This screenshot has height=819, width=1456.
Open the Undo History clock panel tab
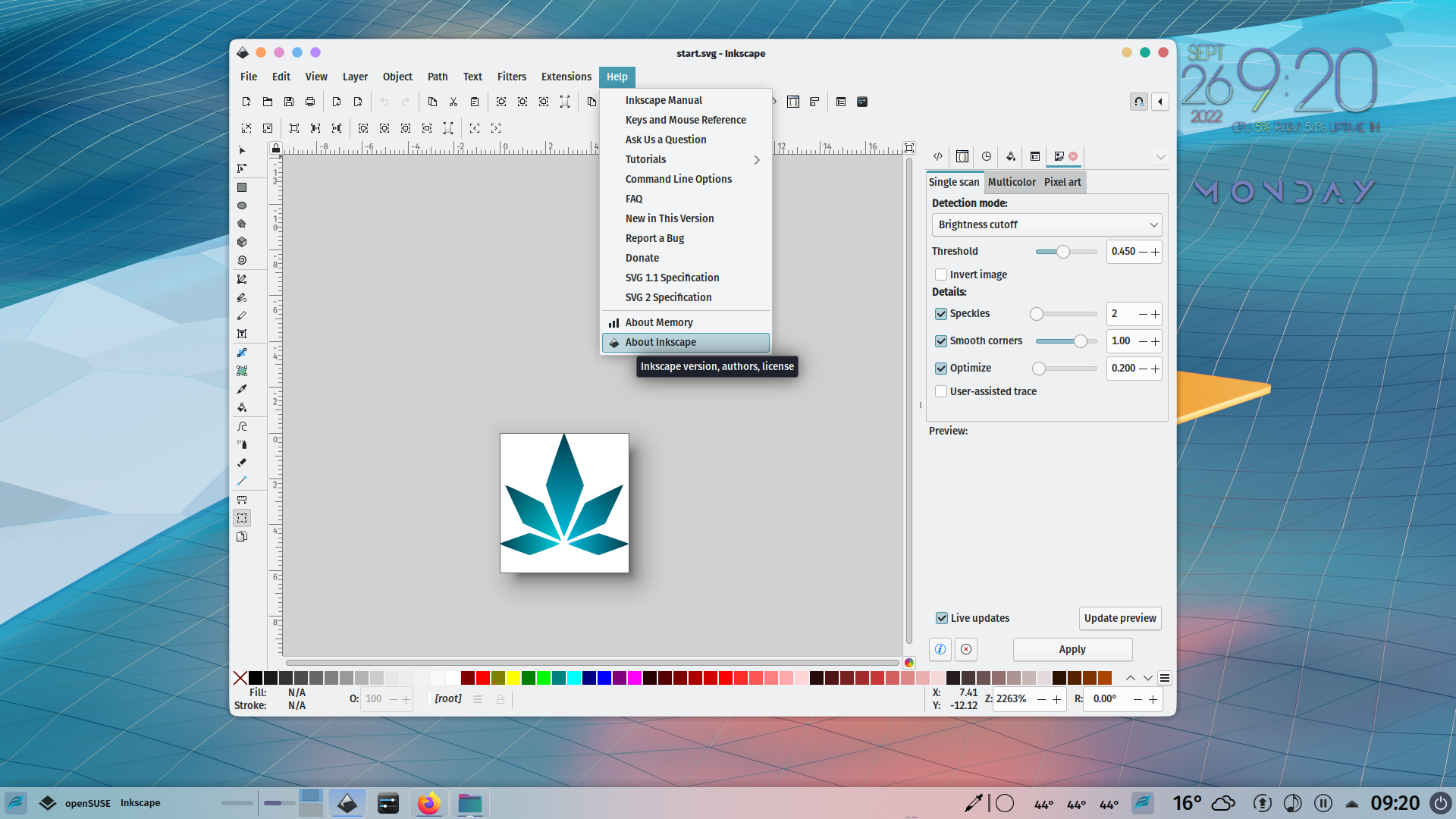[x=987, y=156]
